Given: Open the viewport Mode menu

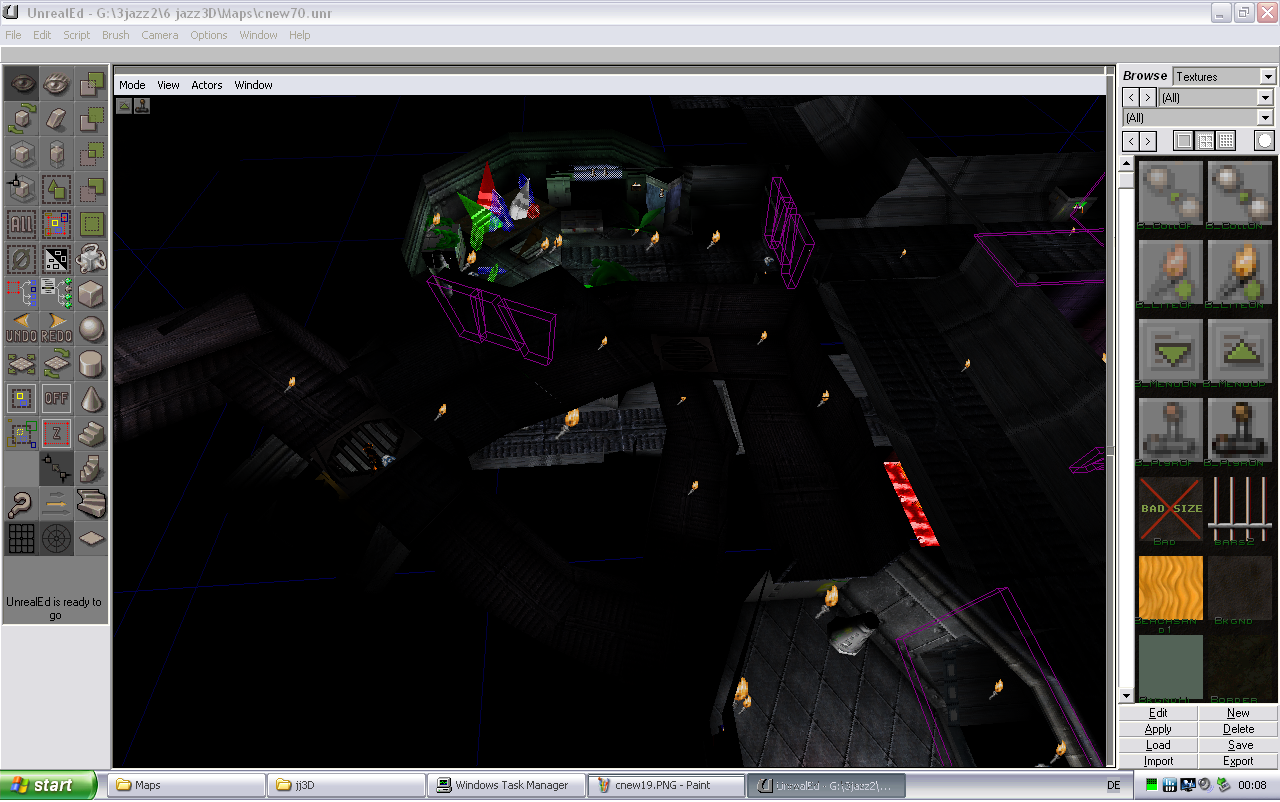Looking at the screenshot, I should 132,85.
